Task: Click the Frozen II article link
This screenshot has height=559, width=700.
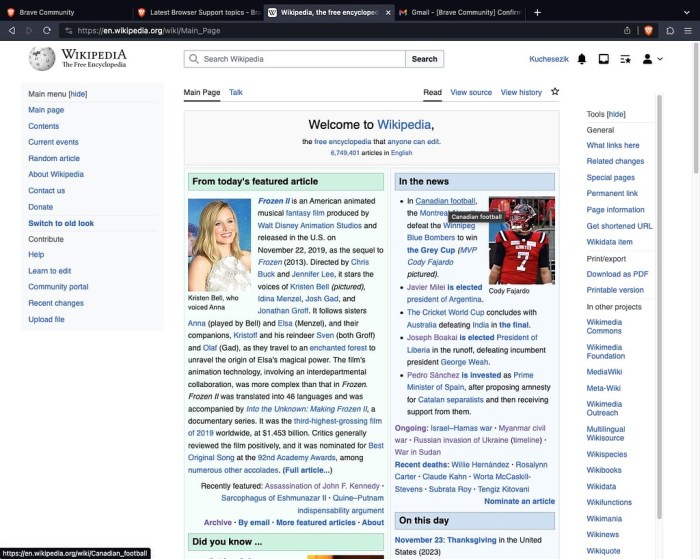Action: click(x=274, y=201)
